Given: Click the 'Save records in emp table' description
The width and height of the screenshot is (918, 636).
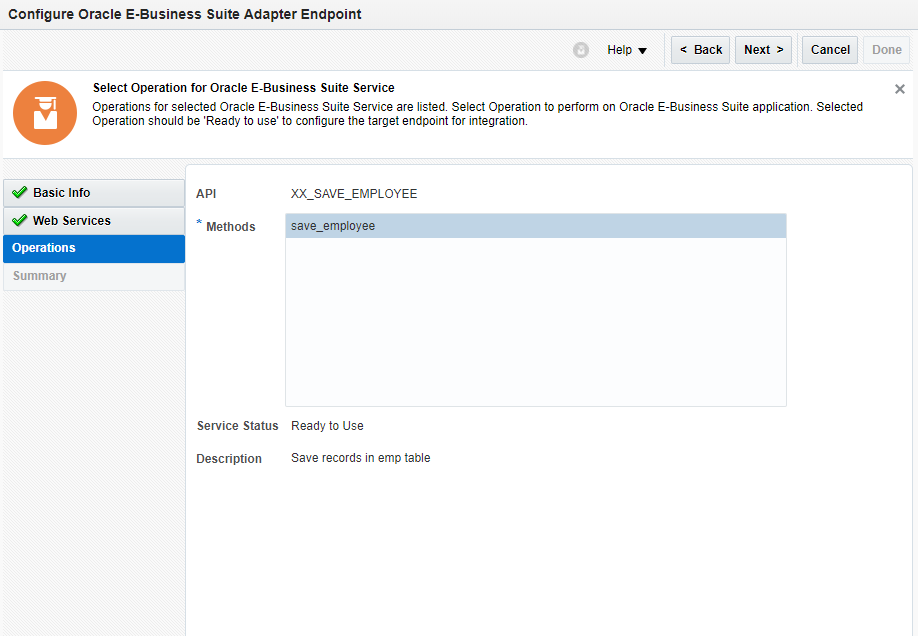Looking at the screenshot, I should [360, 458].
